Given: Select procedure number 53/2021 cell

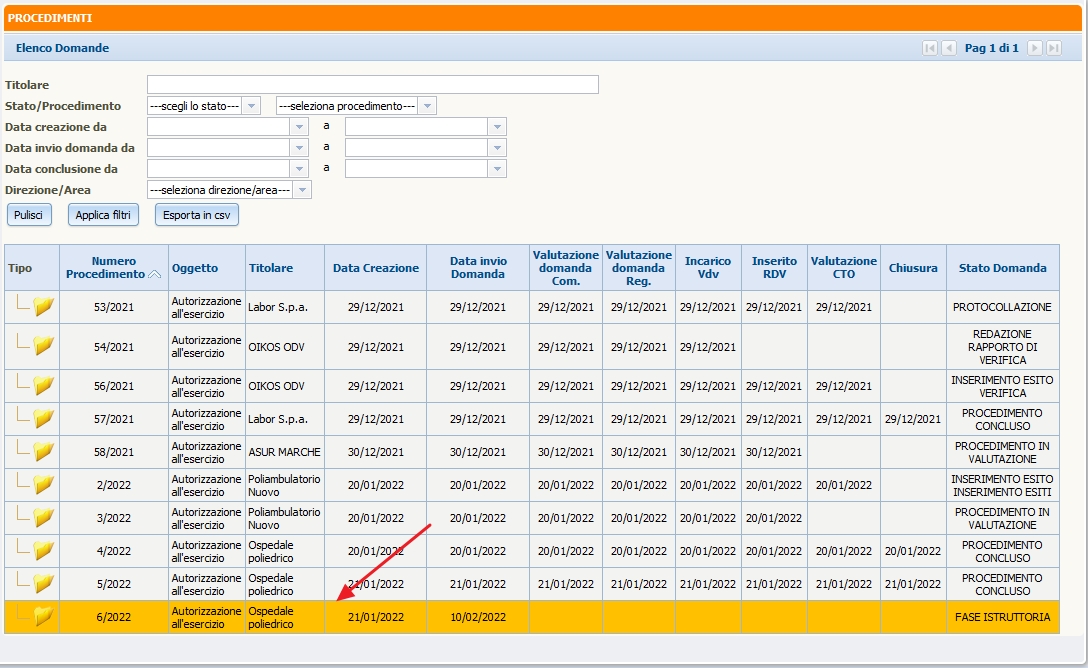Looking at the screenshot, I should point(114,307).
